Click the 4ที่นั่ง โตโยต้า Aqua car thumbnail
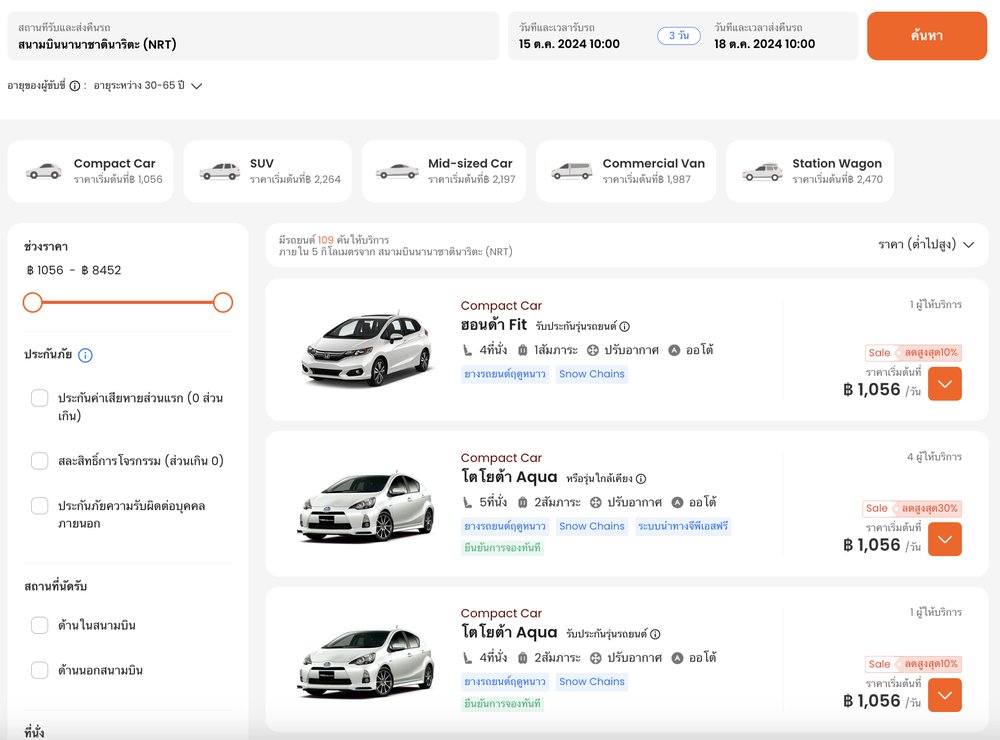Image resolution: width=1000 pixels, height=740 pixels. (366, 662)
